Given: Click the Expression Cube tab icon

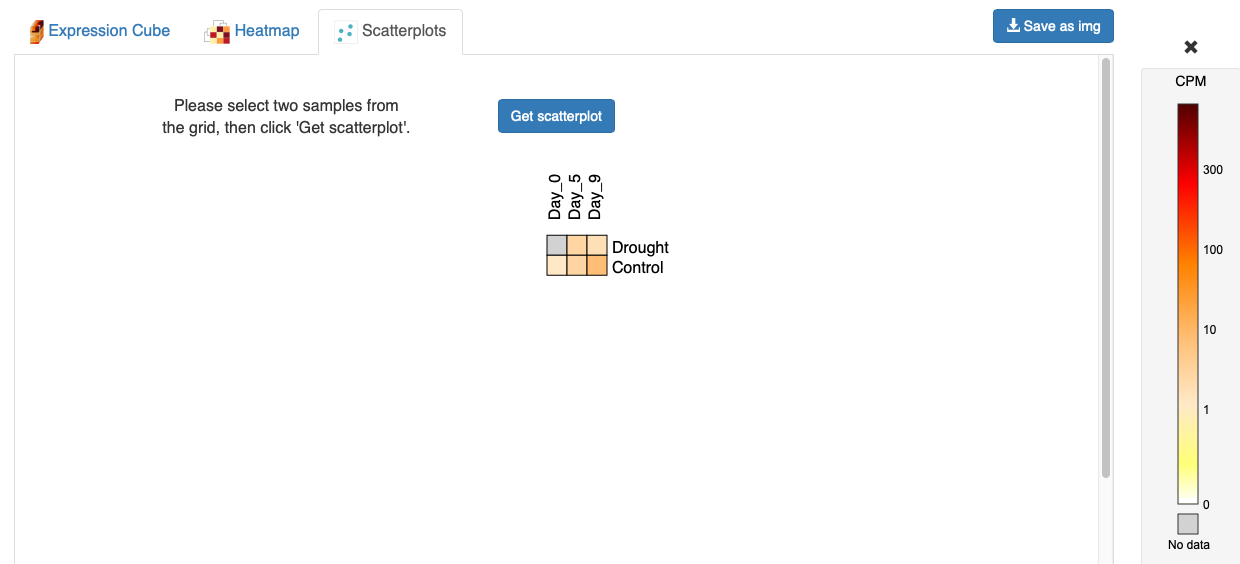Looking at the screenshot, I should click(x=37, y=32).
